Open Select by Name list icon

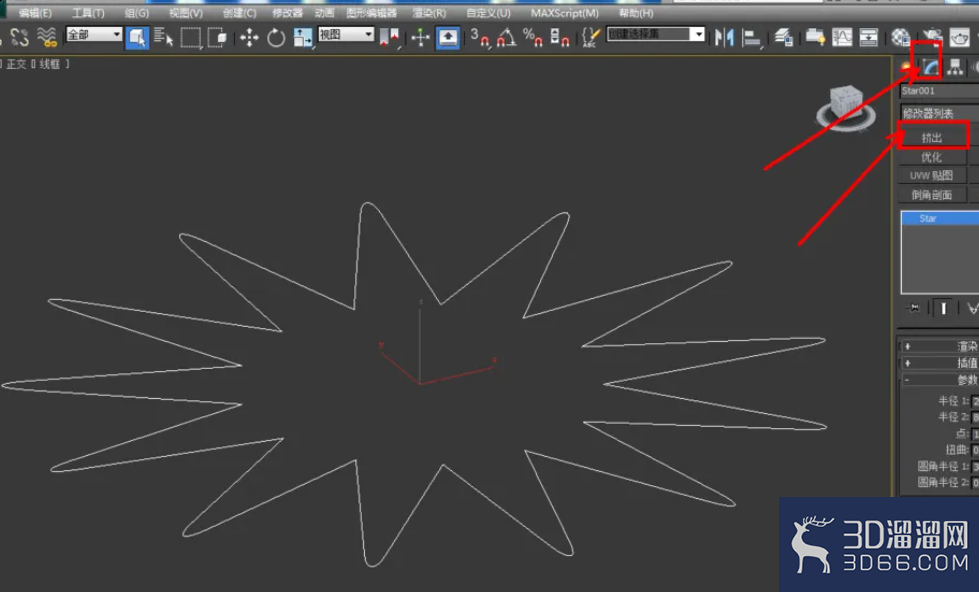pyautogui.click(x=164, y=37)
